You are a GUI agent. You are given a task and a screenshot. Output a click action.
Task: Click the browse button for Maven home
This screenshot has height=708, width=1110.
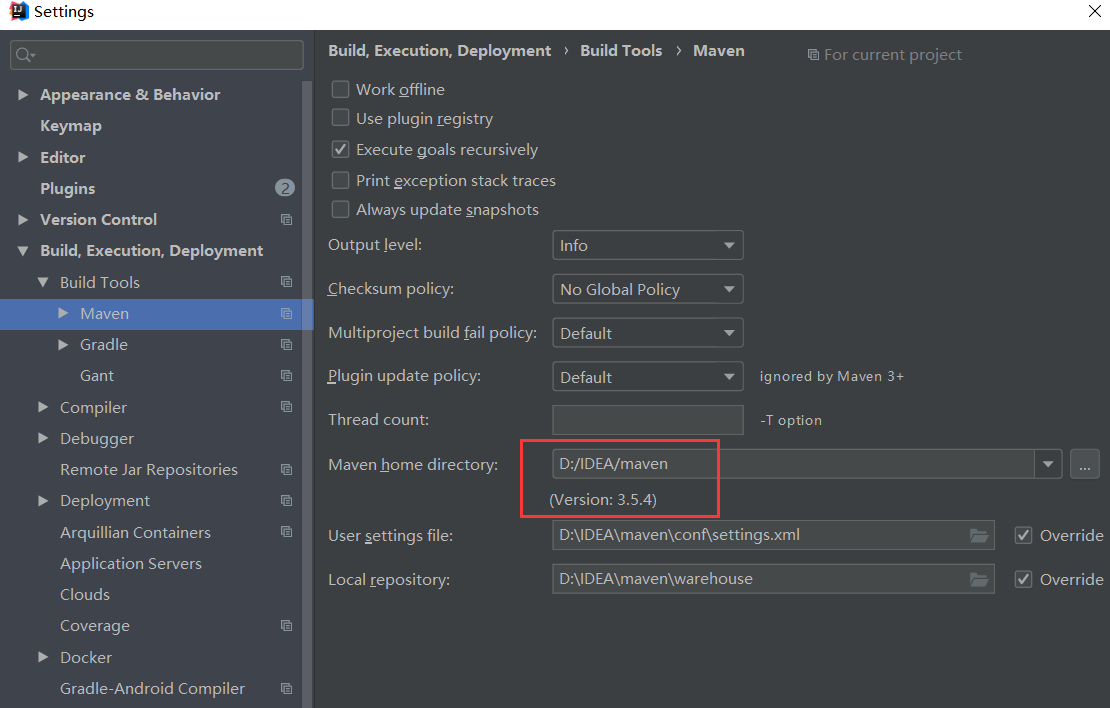[1085, 464]
